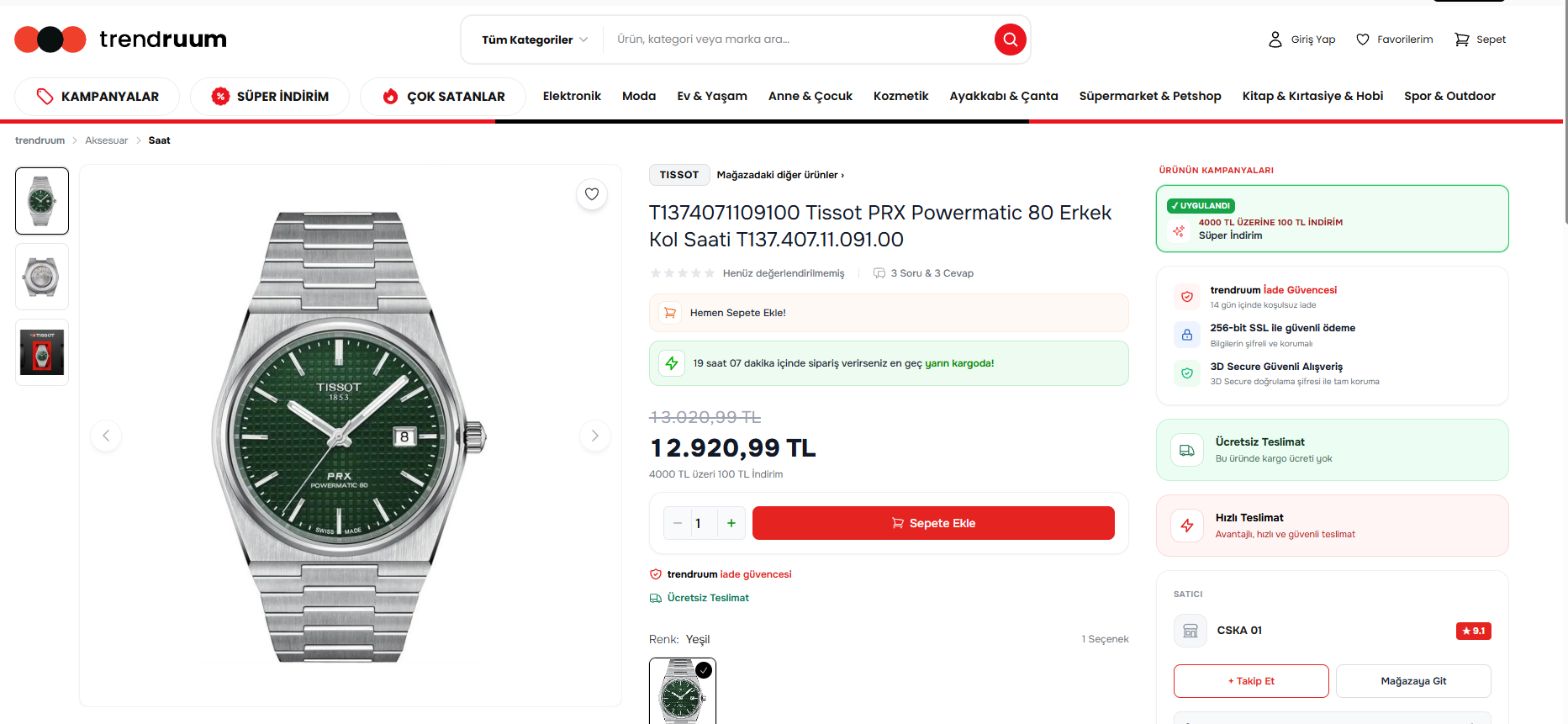Increase quantity with the plus button
This screenshot has height=724, width=1568.
(x=731, y=523)
